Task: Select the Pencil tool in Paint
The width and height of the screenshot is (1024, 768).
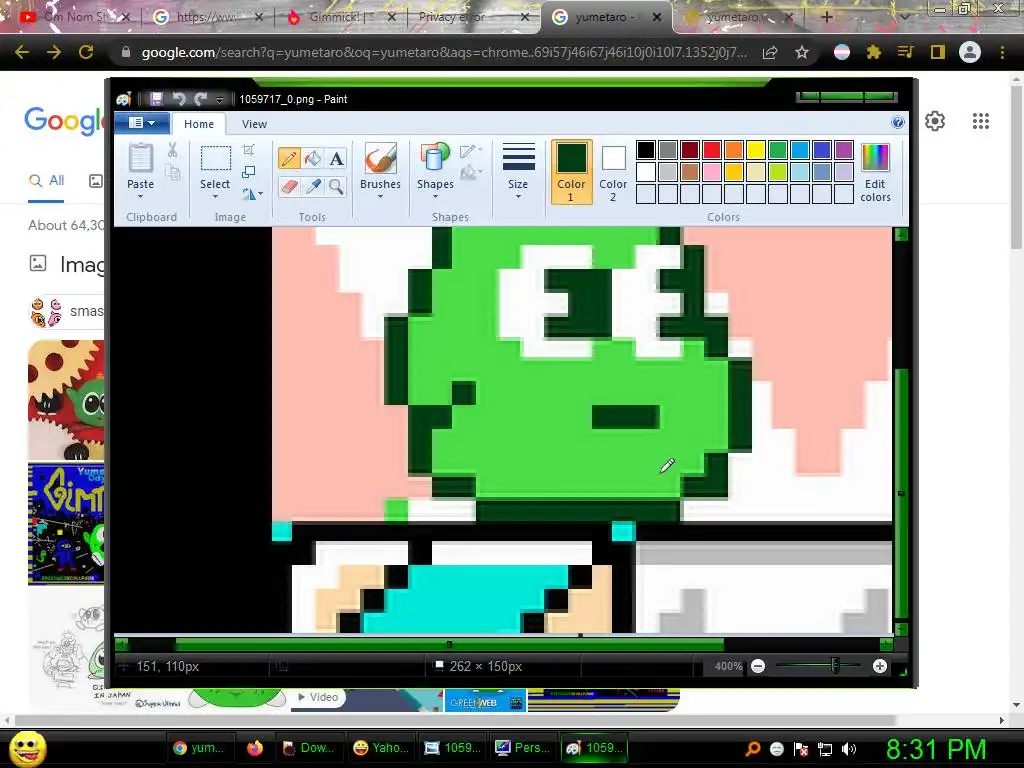Action: pos(289,158)
